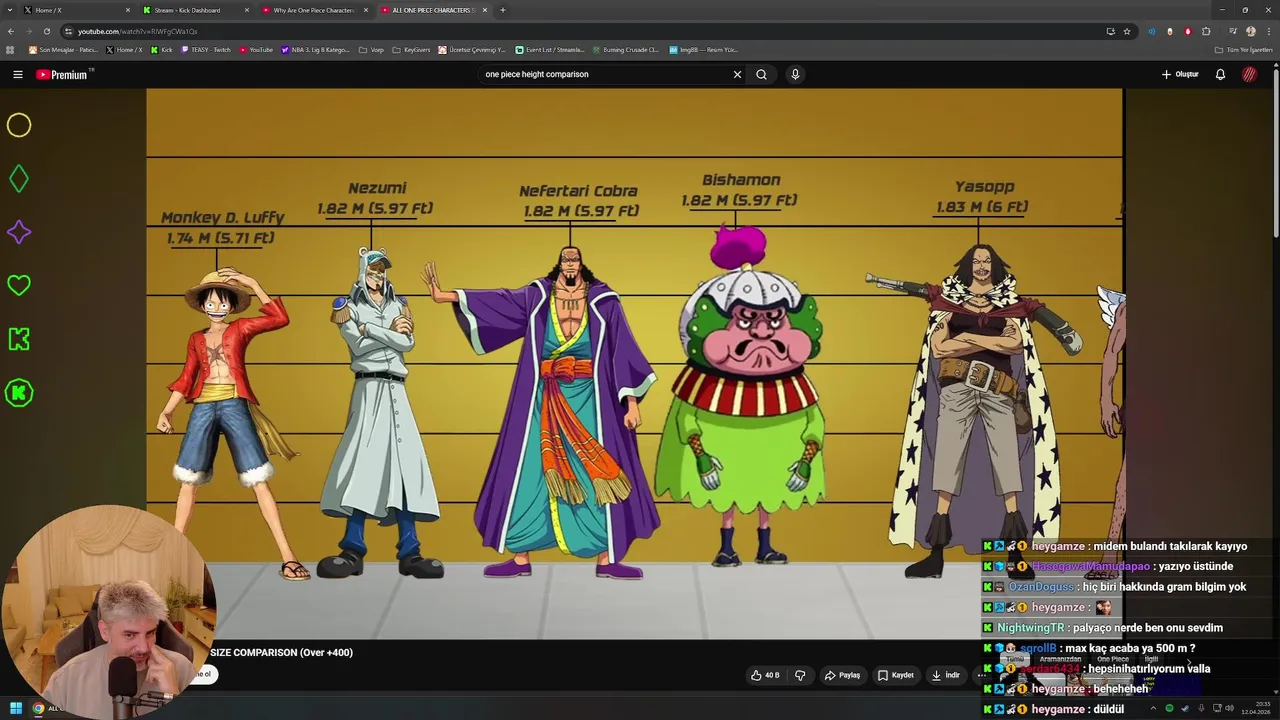Open a new browser tab
Viewport: 1280px width, 720px height.
coord(503,10)
